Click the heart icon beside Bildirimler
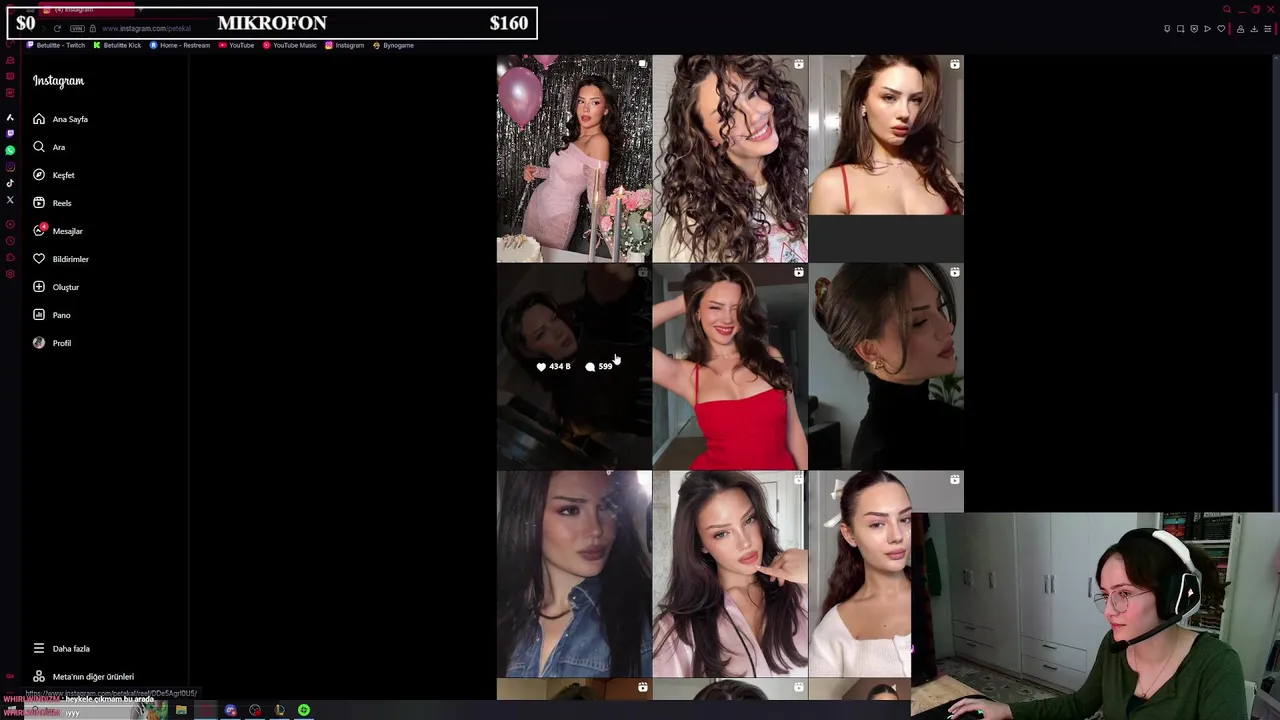Viewport: 1280px width, 720px height. [x=39, y=259]
